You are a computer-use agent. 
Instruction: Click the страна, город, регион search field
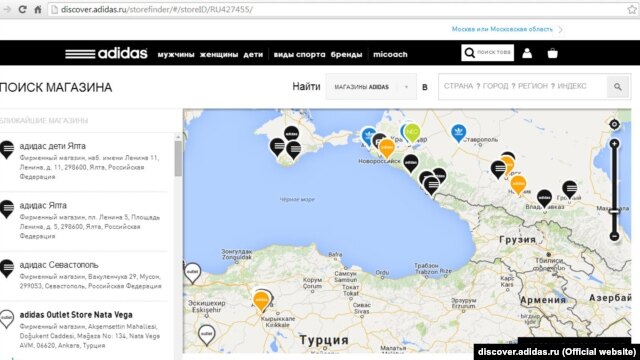[x=522, y=87]
